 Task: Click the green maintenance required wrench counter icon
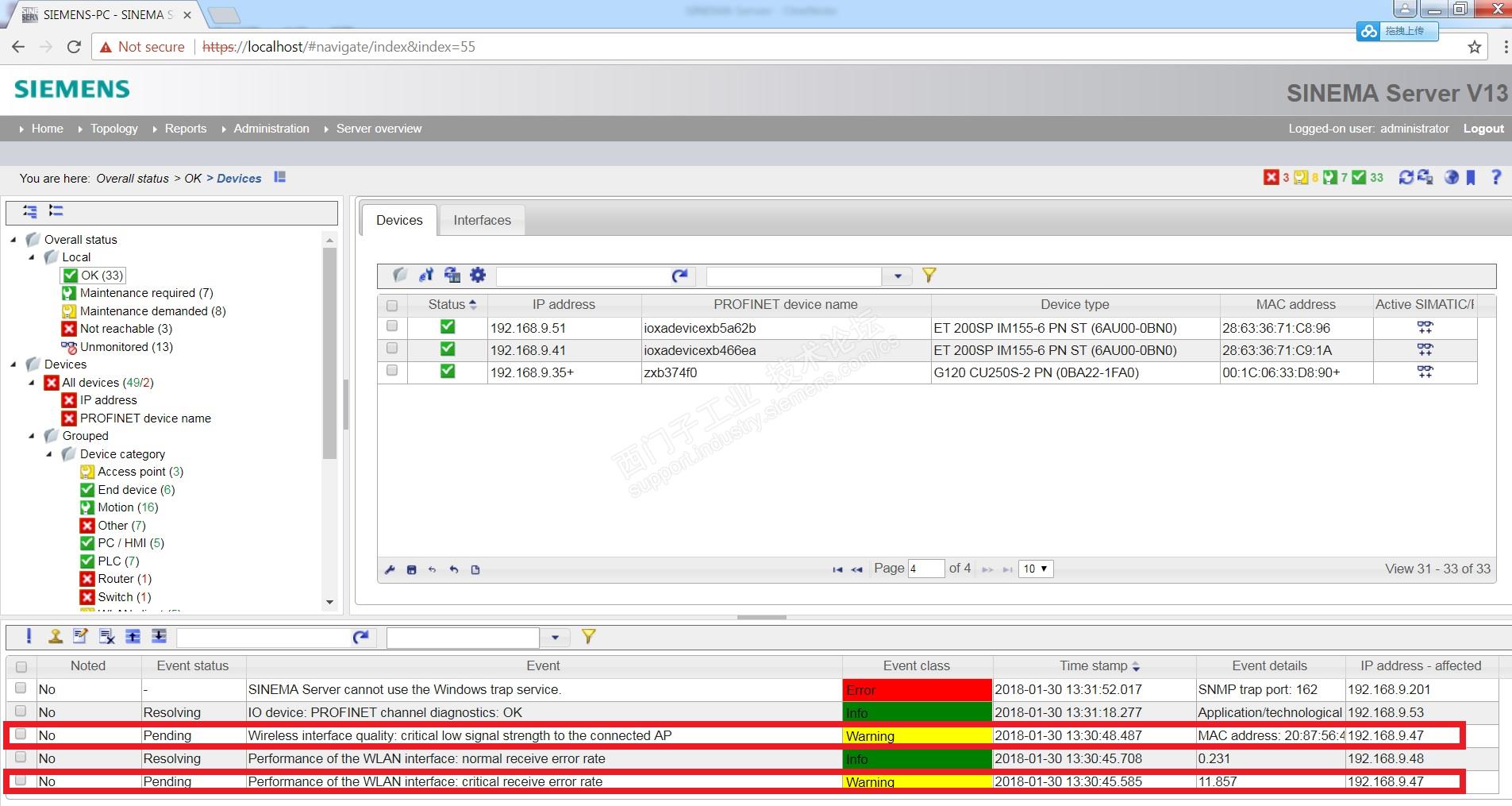1330,178
